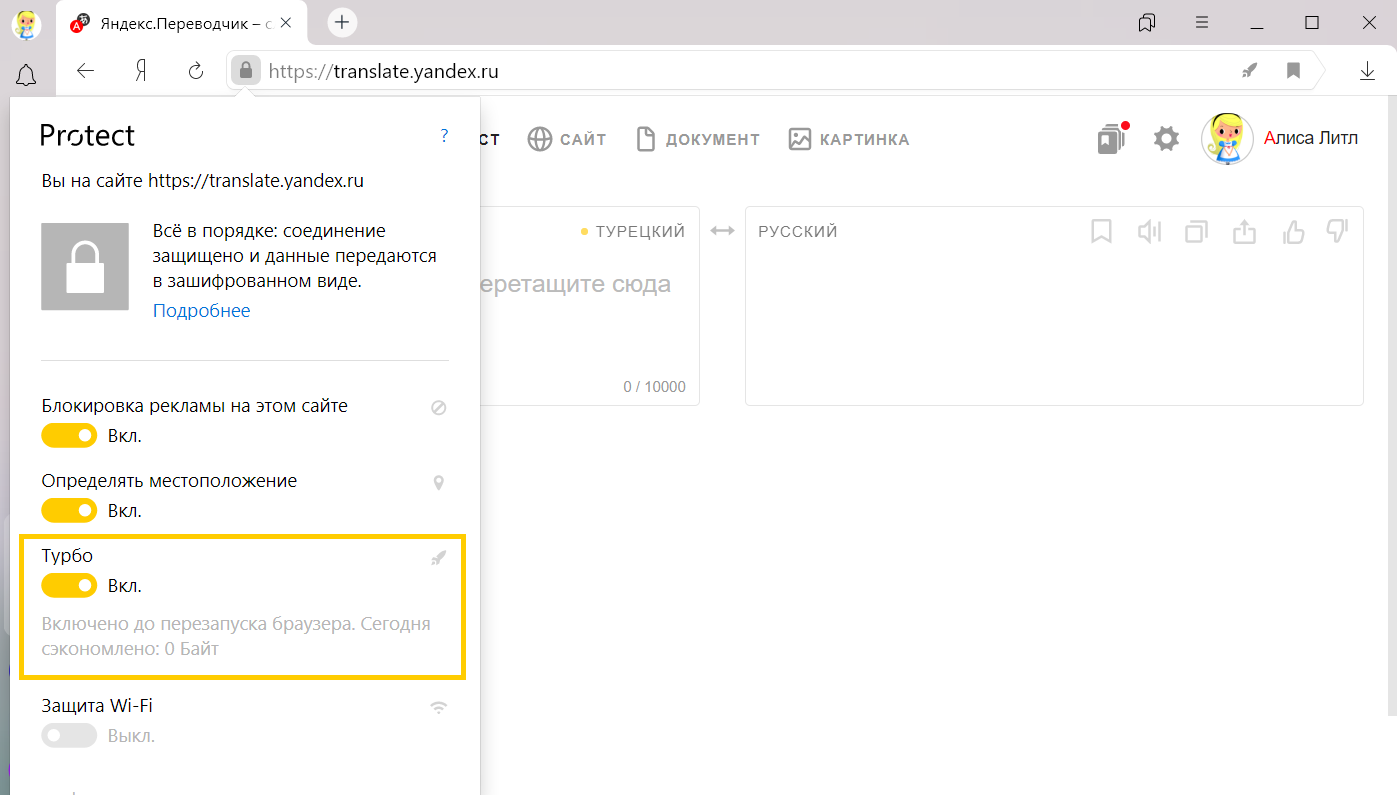Click the Алиса Литл username

[x=1311, y=138]
